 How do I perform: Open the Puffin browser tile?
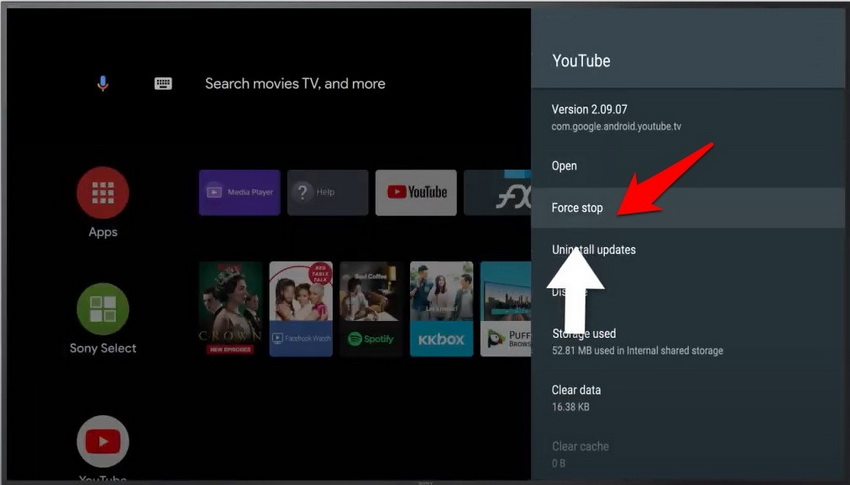[x=506, y=309]
